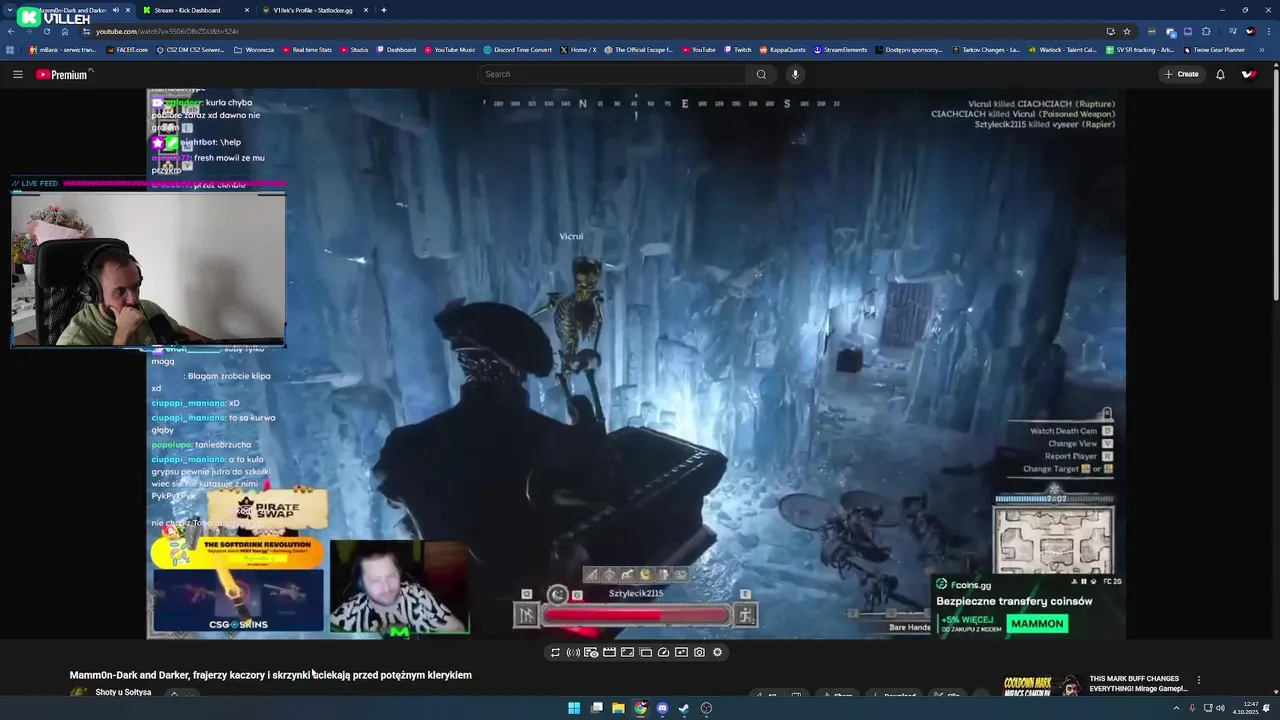Click the resize player icon under the video
Viewport: 1280px width, 720px height.
(x=627, y=652)
